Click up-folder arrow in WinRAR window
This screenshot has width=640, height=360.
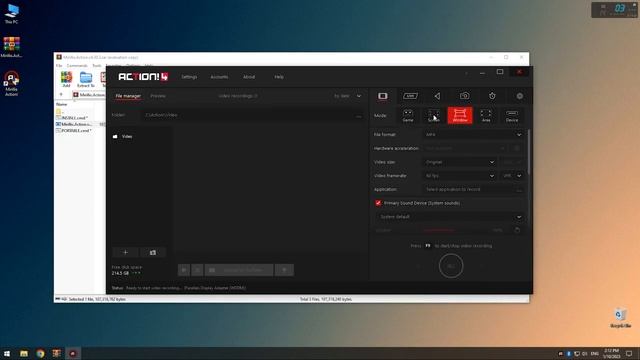[61, 94]
